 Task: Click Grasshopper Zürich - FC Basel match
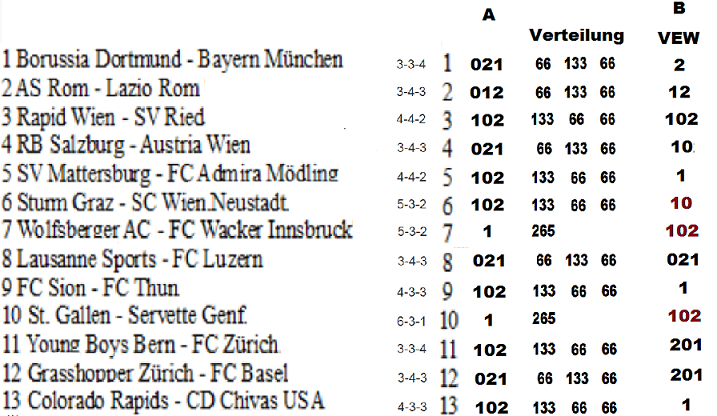tap(145, 373)
